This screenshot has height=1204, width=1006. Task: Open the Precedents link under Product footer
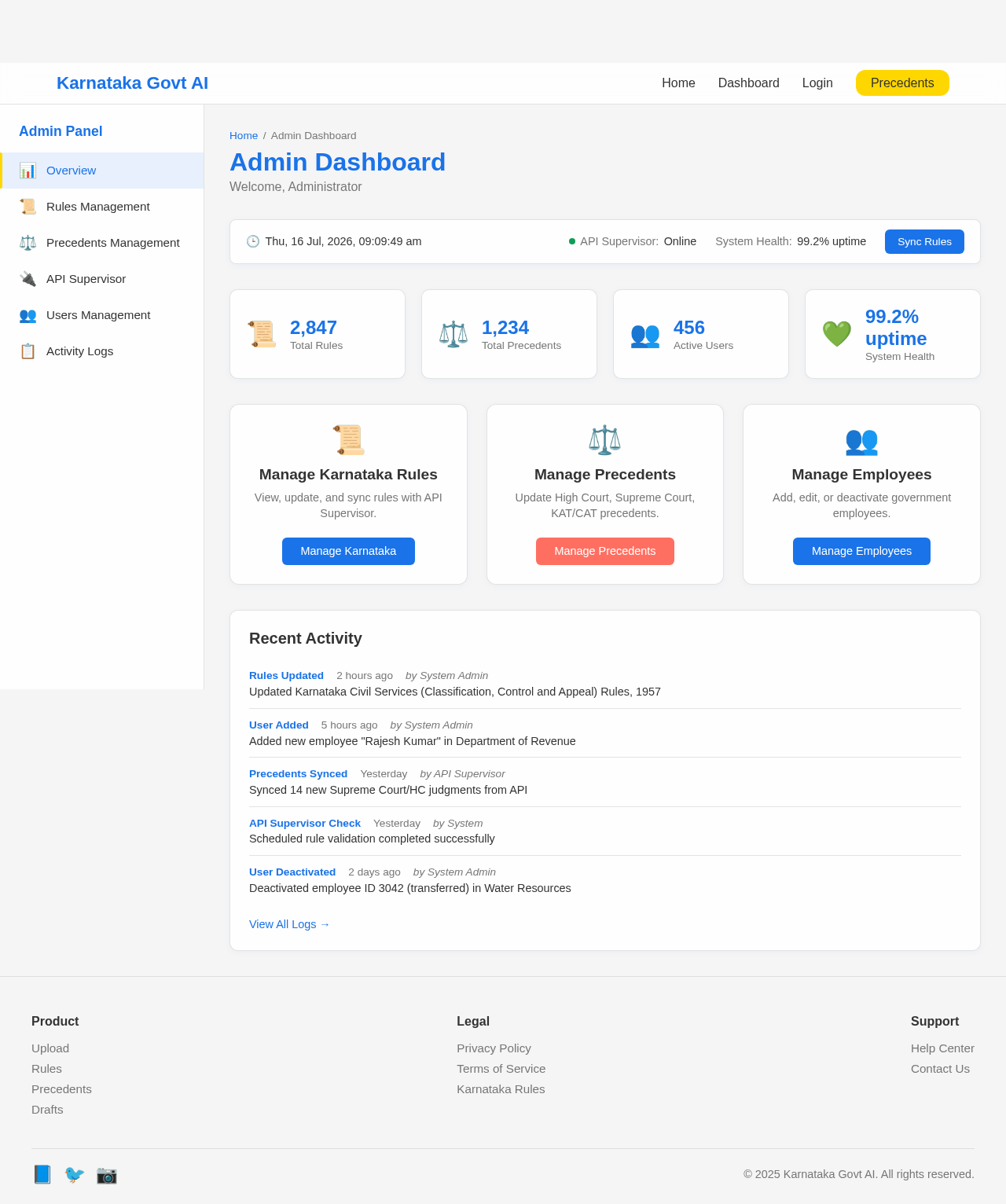coord(61,1089)
